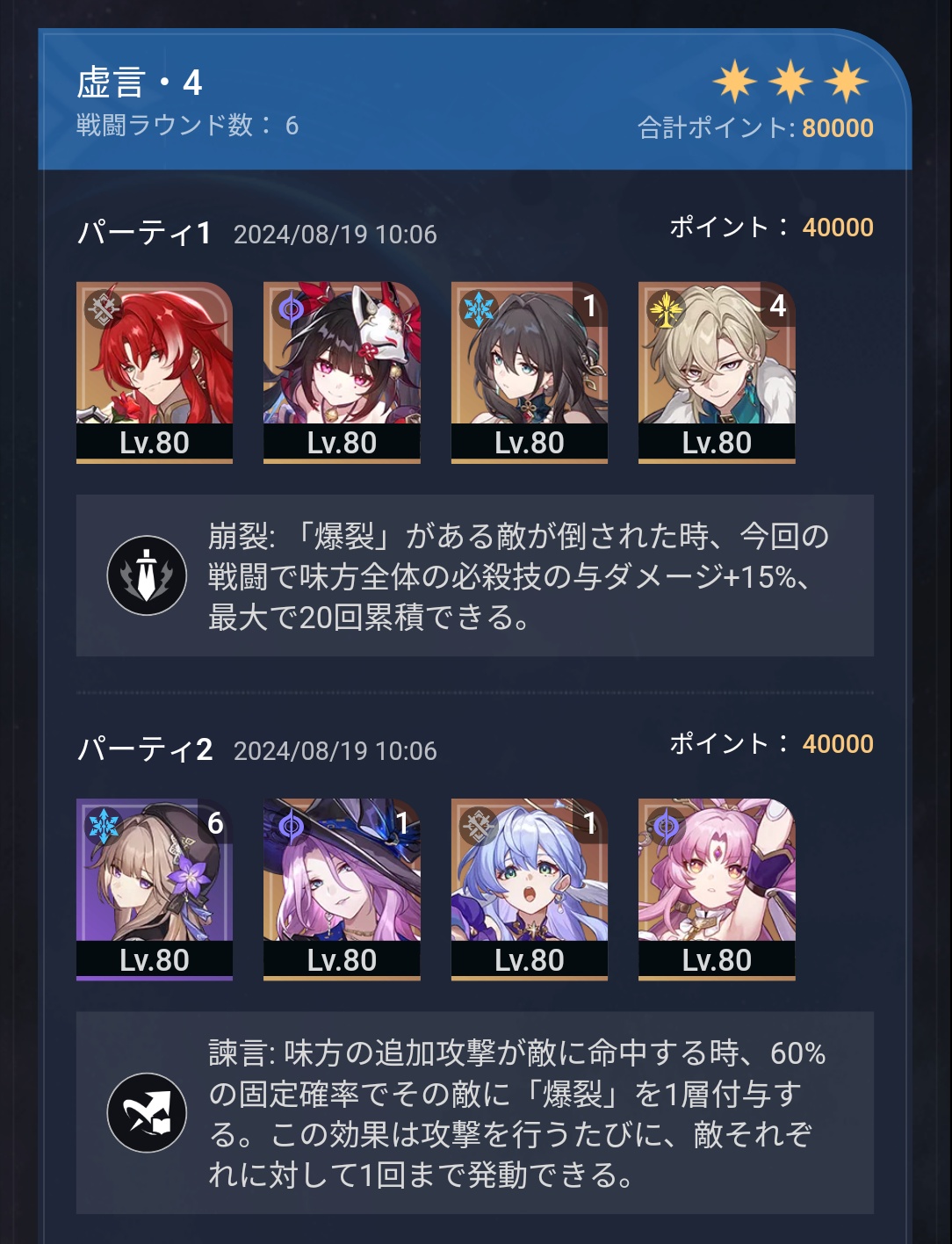This screenshot has height=1244, width=952.
Task: Click the パーティ1 label
Action: (x=145, y=233)
